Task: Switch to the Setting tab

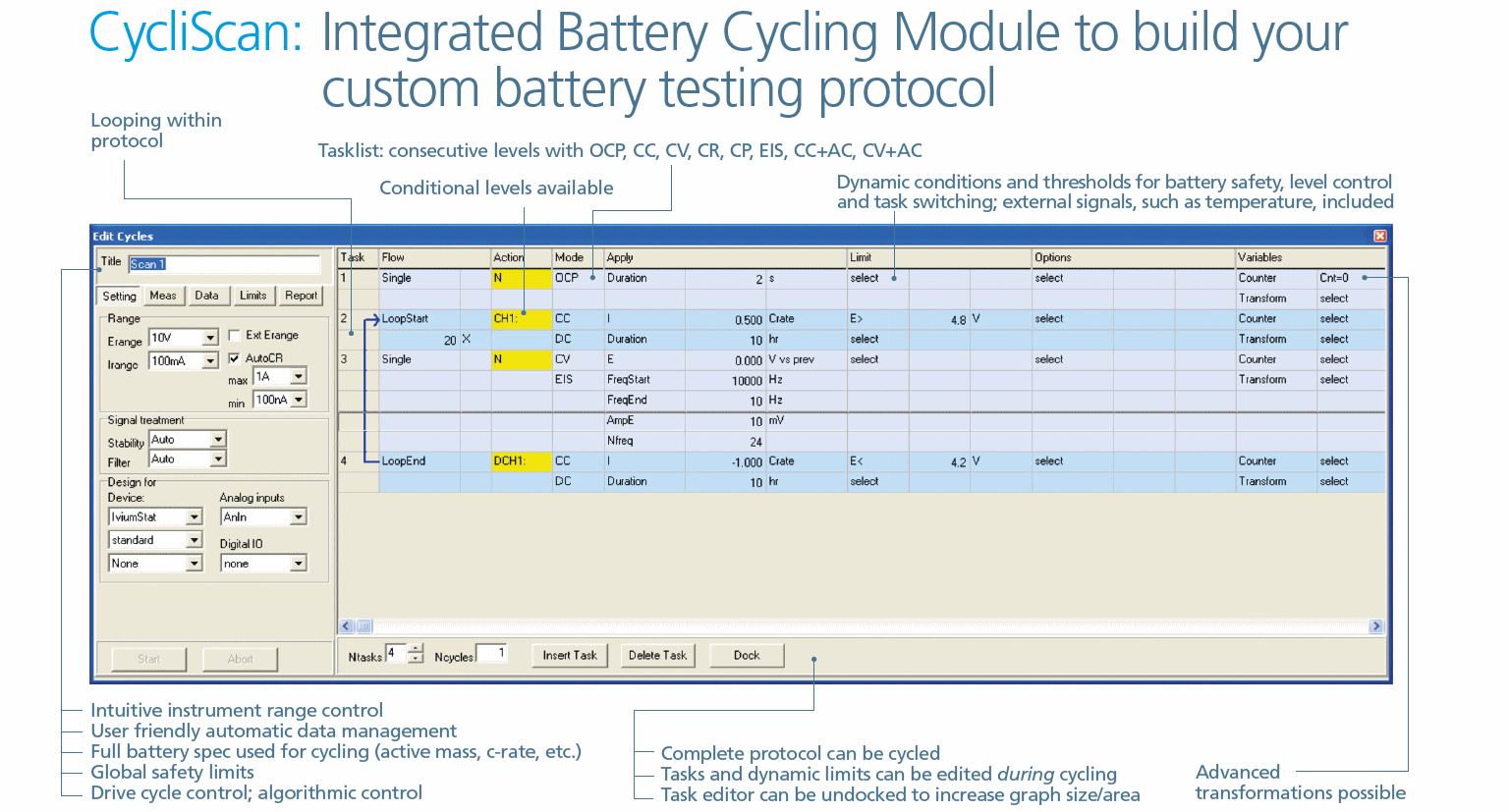Action: (x=120, y=297)
